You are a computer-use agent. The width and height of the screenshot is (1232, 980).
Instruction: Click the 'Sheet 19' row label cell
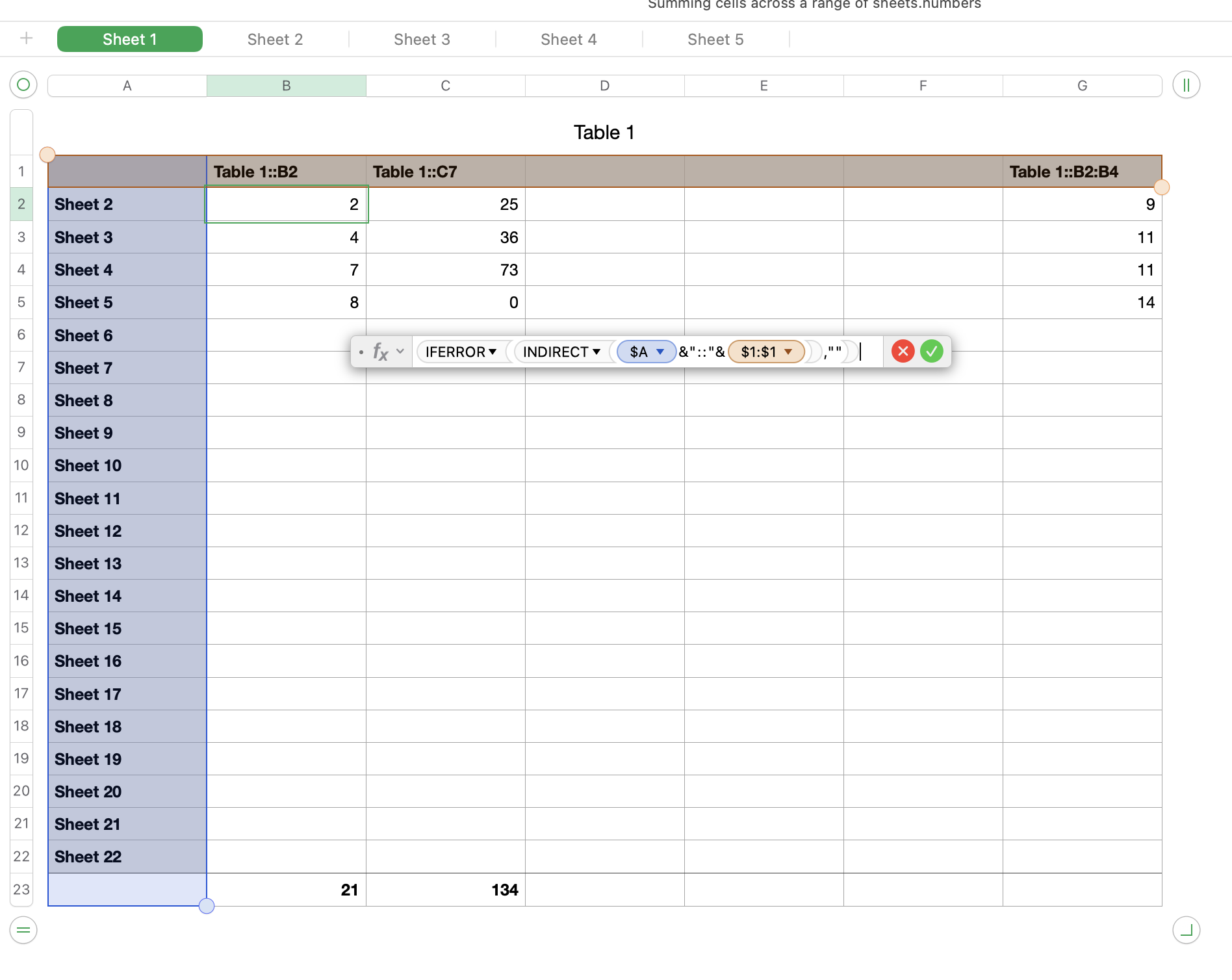tap(127, 759)
